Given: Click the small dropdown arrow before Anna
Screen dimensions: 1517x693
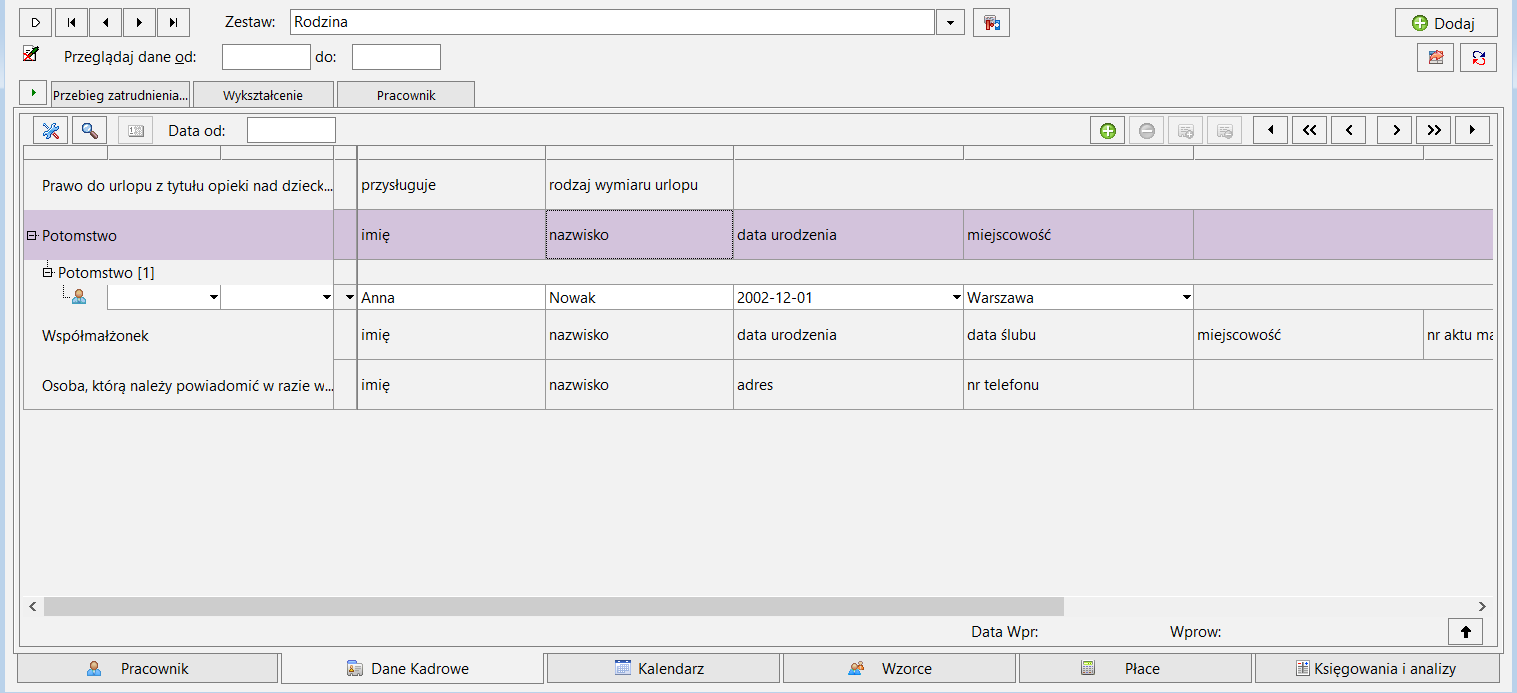Looking at the screenshot, I should tap(349, 297).
